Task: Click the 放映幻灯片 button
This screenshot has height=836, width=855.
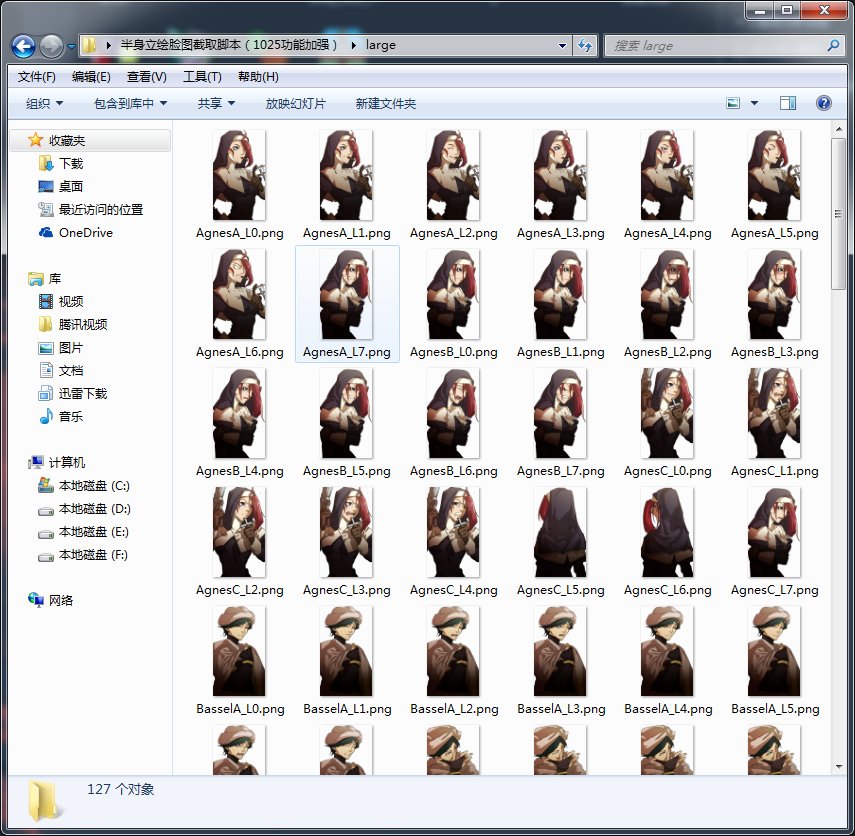Action: coord(296,104)
